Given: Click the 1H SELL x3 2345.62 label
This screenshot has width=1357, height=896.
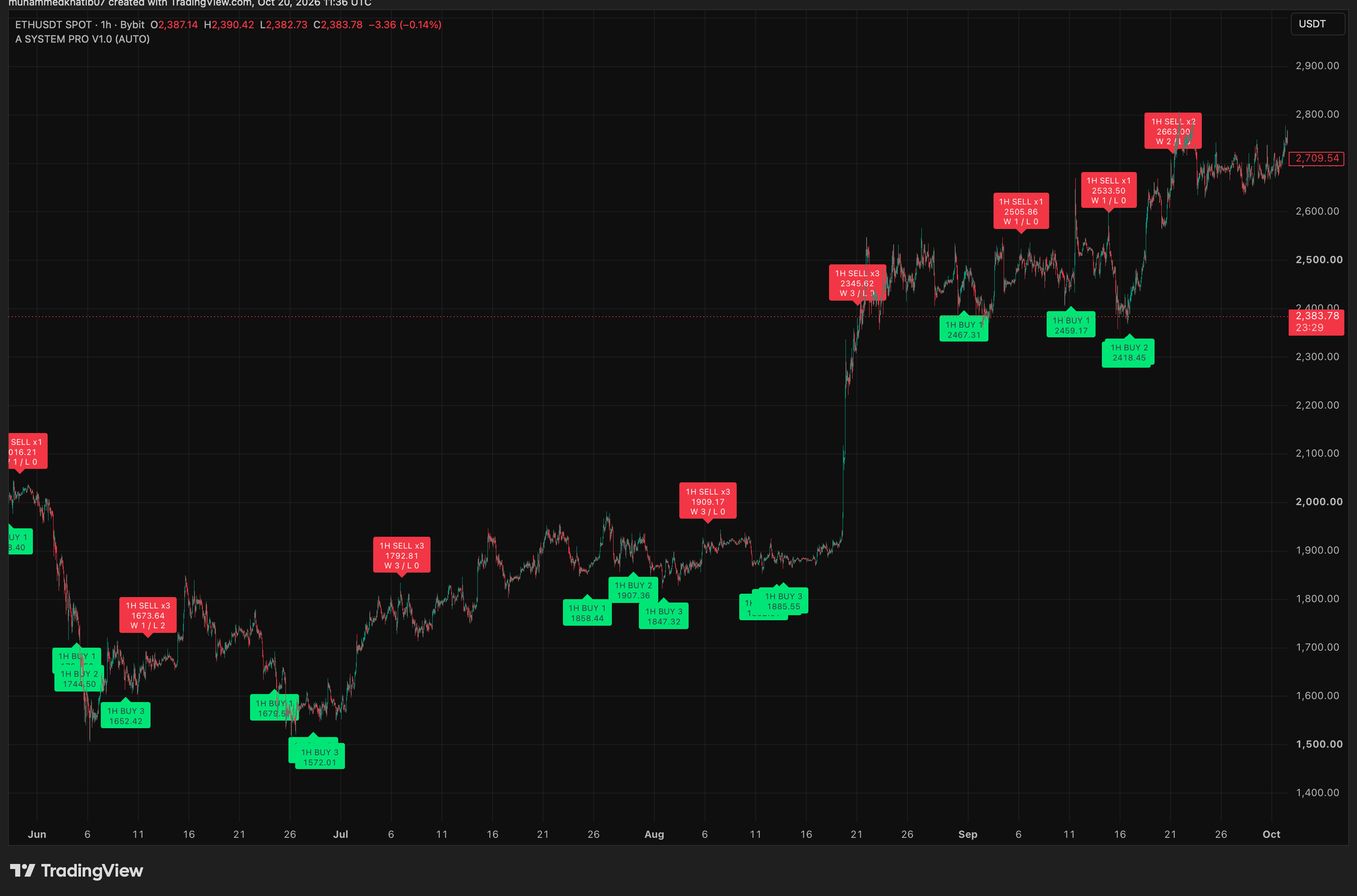Looking at the screenshot, I should pos(857,283).
